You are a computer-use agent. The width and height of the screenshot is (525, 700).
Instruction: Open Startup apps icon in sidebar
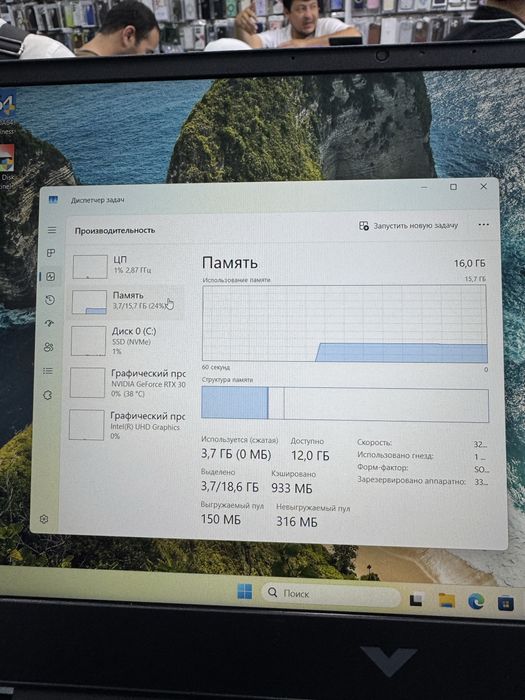tap(50, 324)
